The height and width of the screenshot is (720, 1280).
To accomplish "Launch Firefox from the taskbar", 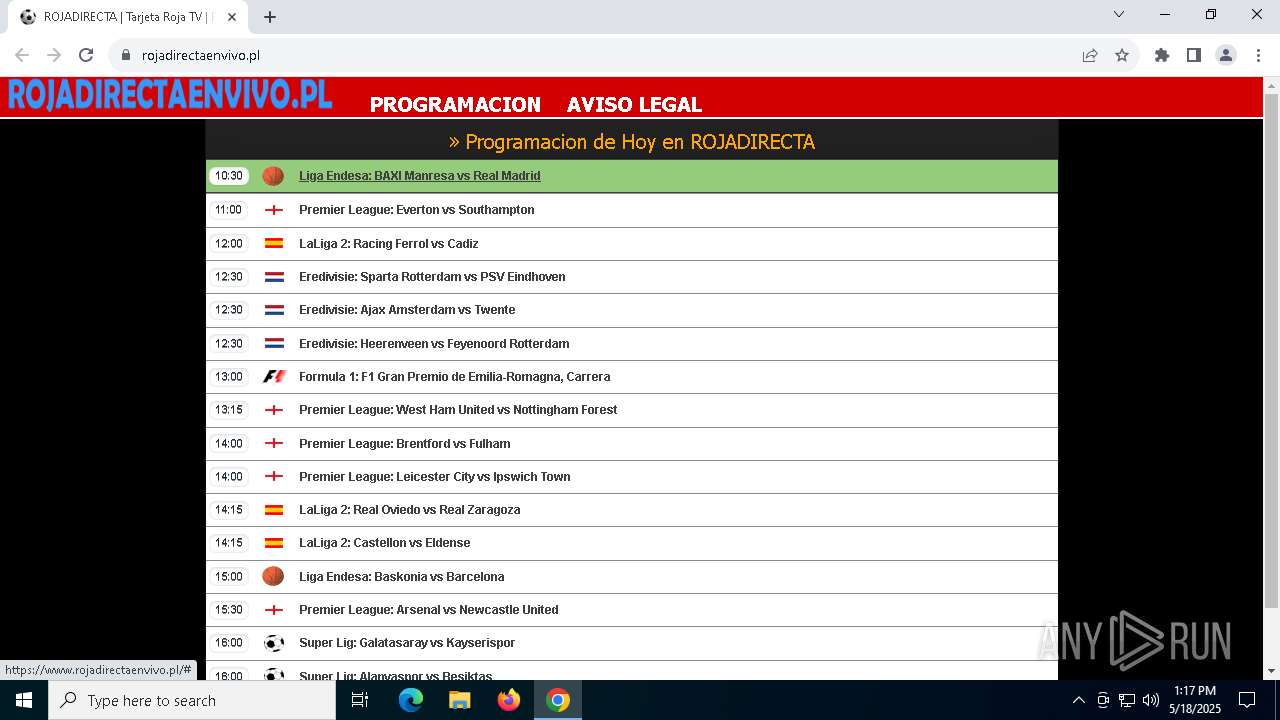I will click(x=509, y=700).
